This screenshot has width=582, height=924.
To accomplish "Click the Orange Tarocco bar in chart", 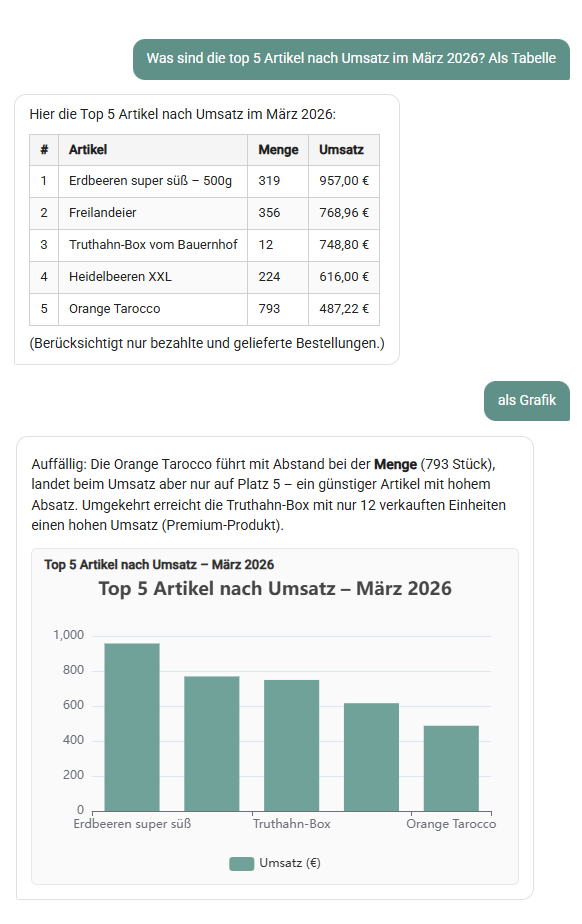I will 451,768.
